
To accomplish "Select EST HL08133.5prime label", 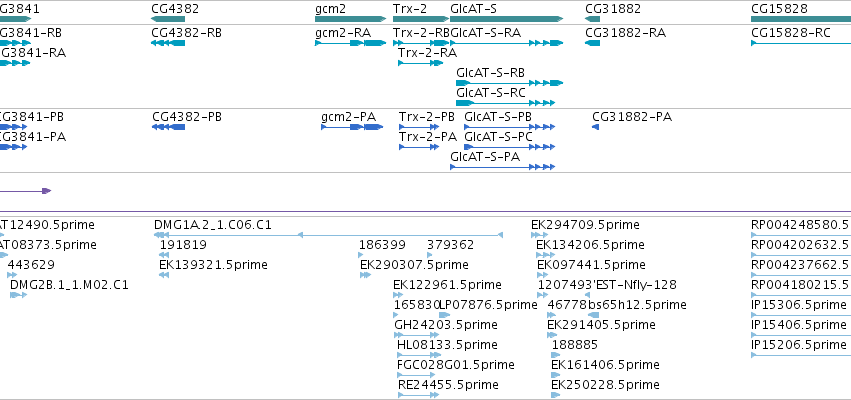I will pos(447,346).
